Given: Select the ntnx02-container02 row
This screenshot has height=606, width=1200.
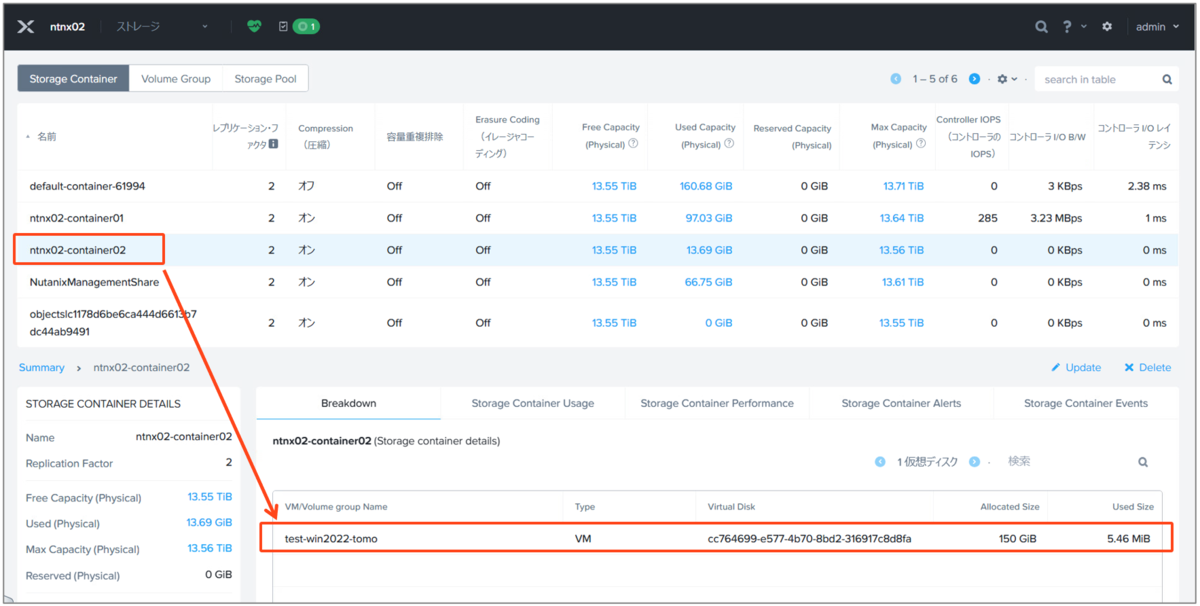Looking at the screenshot, I should (598, 250).
